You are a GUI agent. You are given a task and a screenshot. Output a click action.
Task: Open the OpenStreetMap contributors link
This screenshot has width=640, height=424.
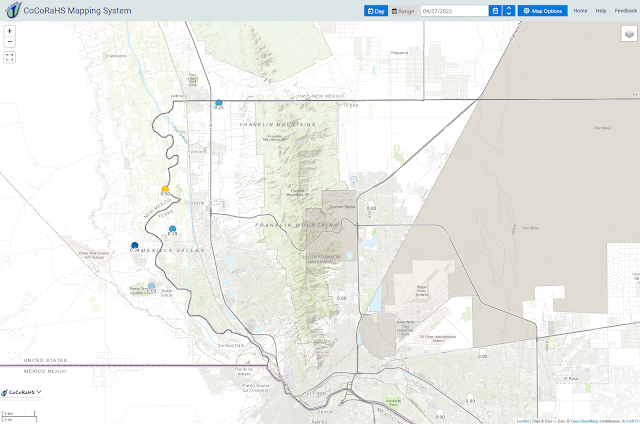point(584,421)
